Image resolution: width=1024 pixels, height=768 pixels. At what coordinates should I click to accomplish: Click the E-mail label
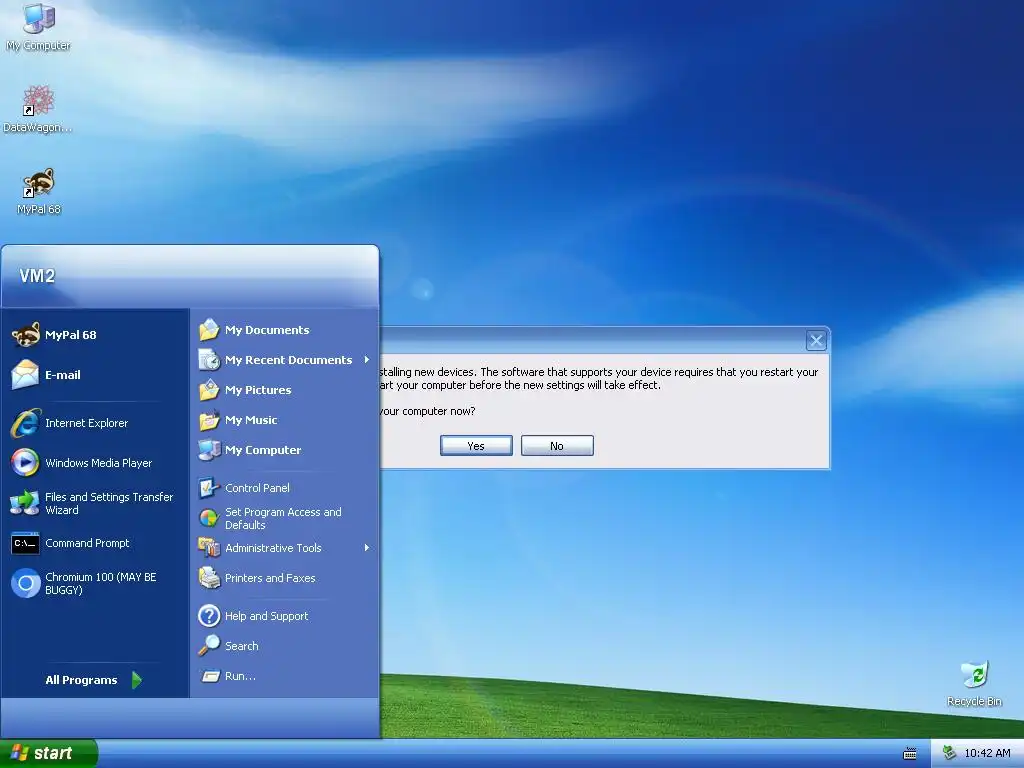click(x=63, y=375)
